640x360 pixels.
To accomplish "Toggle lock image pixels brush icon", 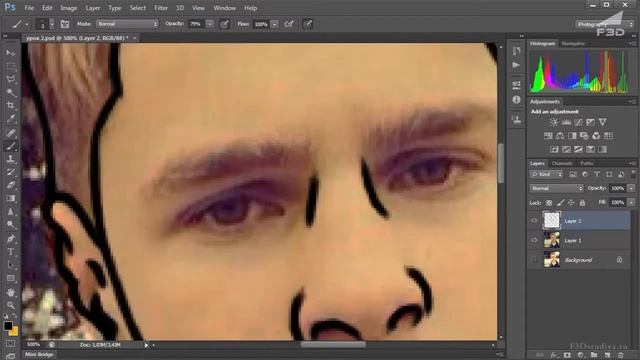I will (560, 202).
